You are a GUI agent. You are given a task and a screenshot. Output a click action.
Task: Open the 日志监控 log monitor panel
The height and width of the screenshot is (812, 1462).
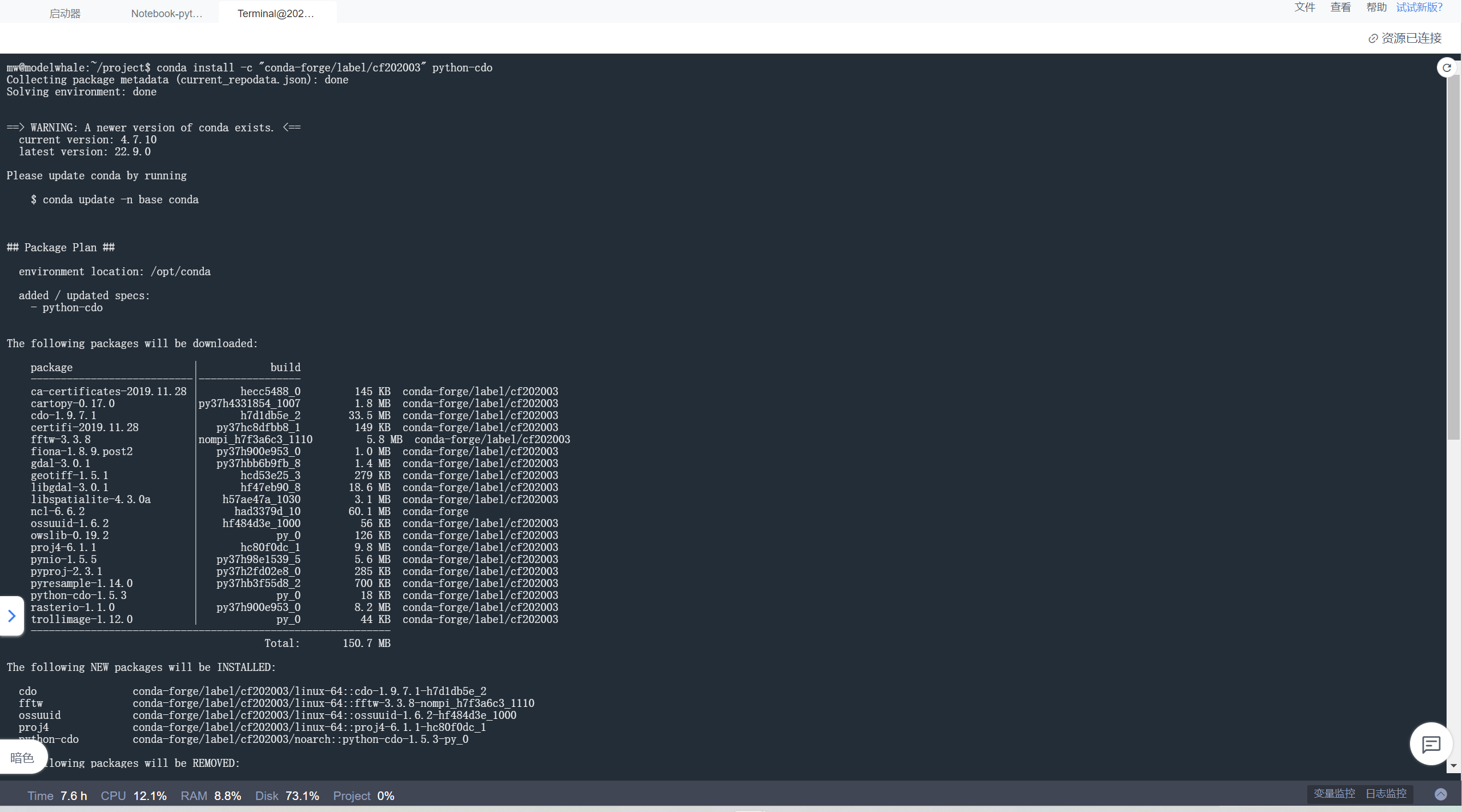(x=1388, y=793)
